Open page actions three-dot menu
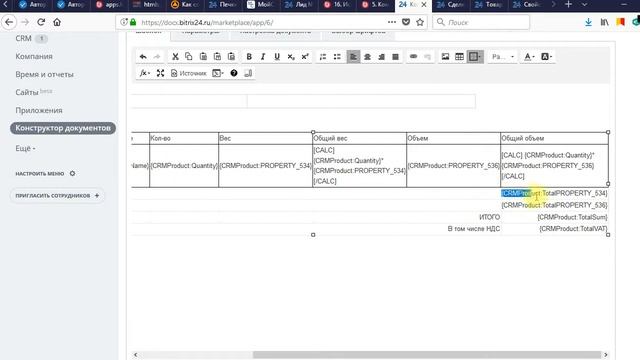Viewport: 640px width, 360px height. 392,22
